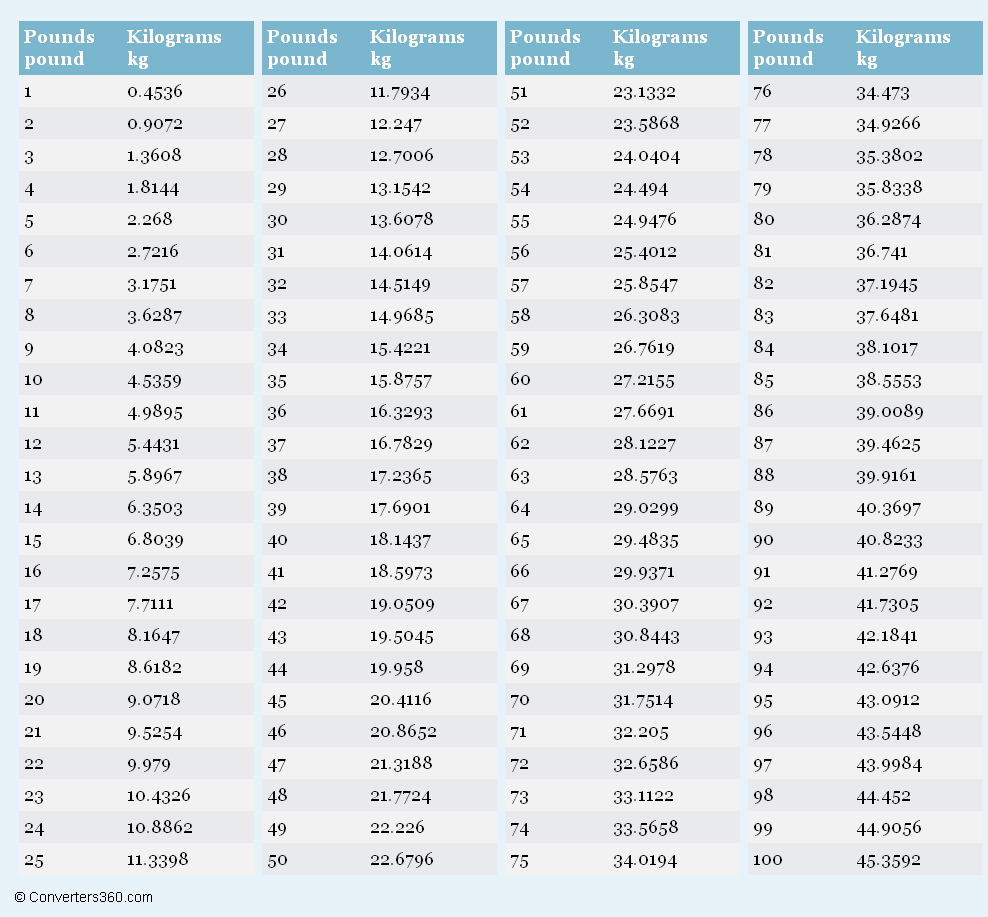Viewport: 988px width, 917px height.
Task: Click the 26 pounds row label
Action: click(x=276, y=92)
